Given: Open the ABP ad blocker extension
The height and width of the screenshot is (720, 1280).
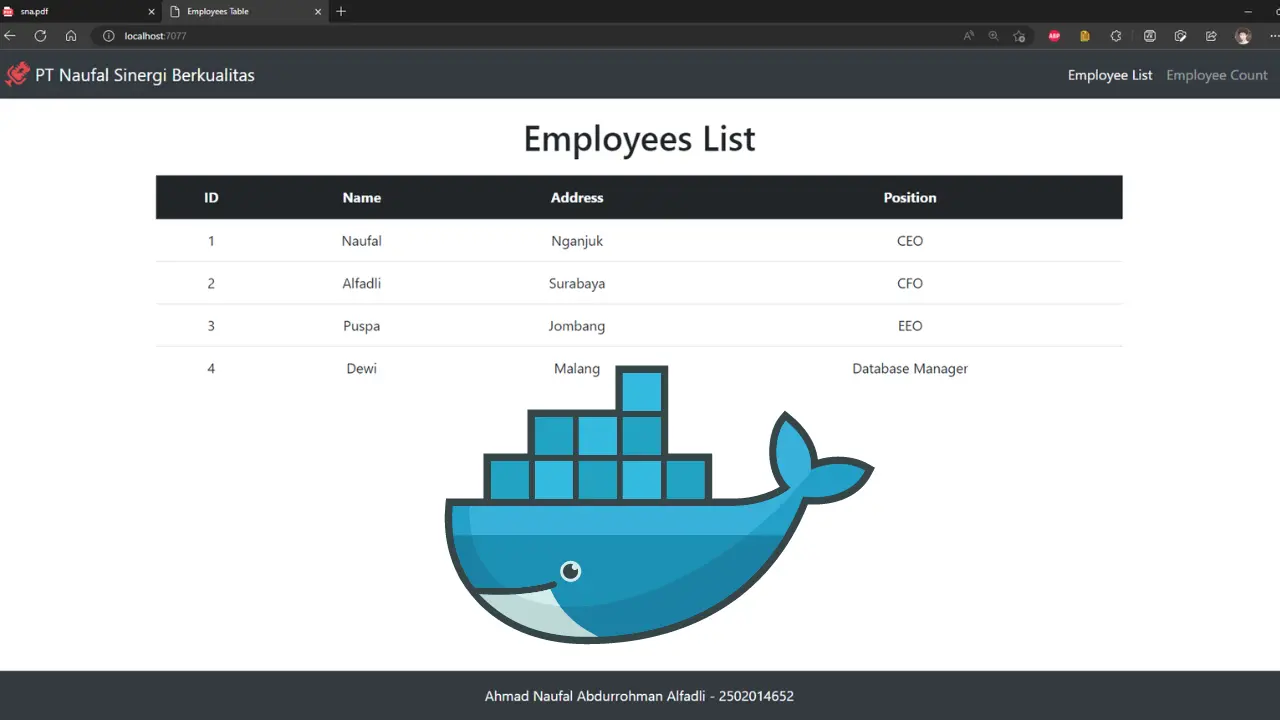Looking at the screenshot, I should click(1054, 36).
